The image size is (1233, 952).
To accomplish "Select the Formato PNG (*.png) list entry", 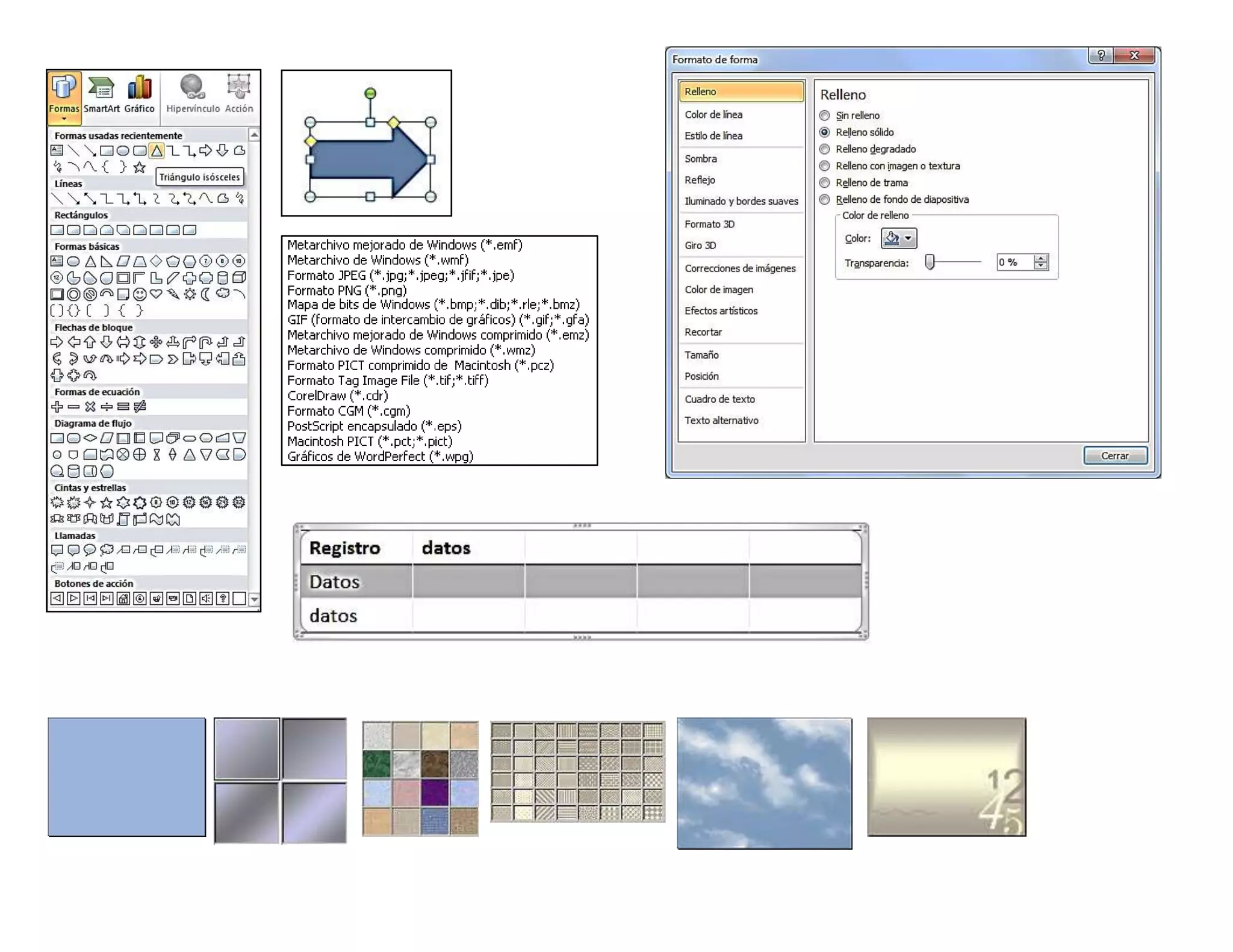I will tap(347, 290).
